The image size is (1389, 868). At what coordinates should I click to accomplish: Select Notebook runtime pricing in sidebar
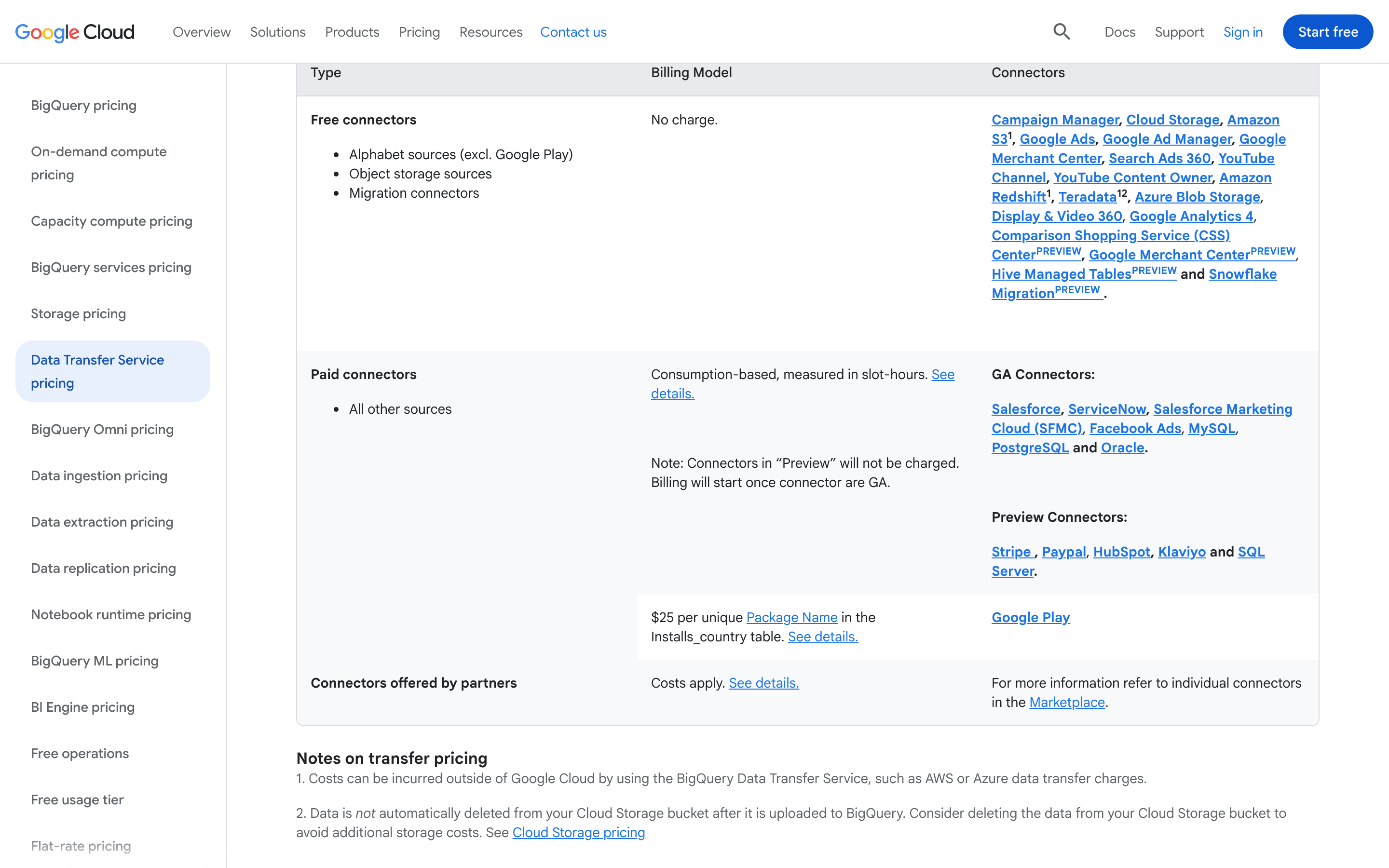point(111,615)
